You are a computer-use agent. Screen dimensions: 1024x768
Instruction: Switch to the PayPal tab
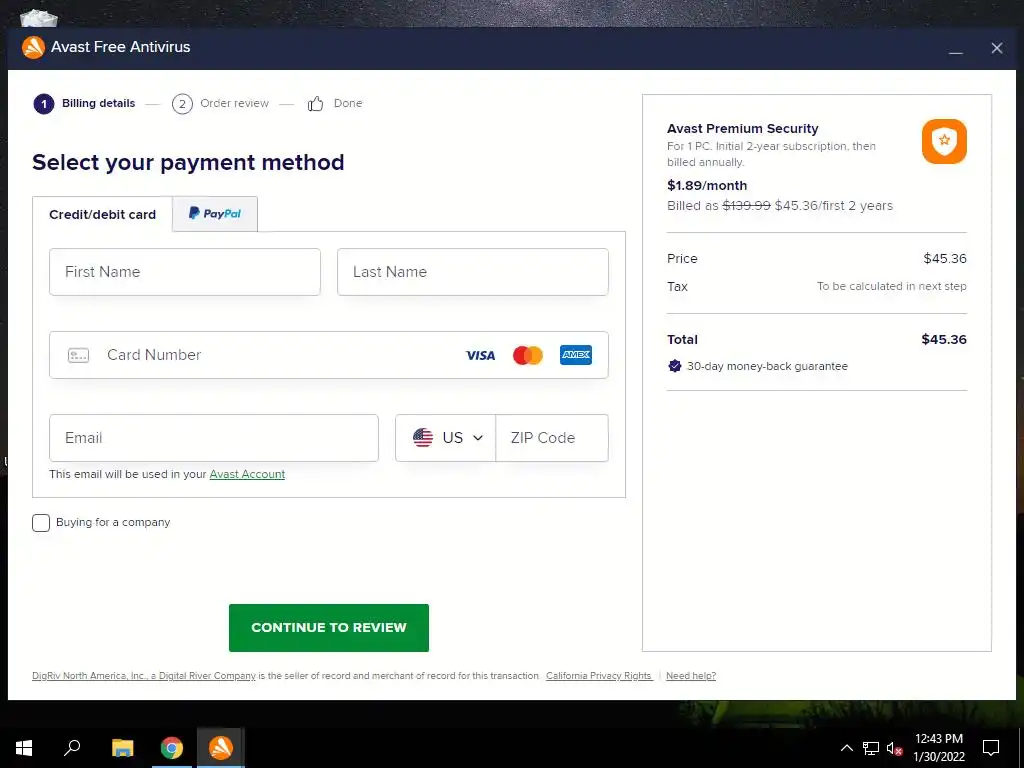pyautogui.click(x=215, y=214)
